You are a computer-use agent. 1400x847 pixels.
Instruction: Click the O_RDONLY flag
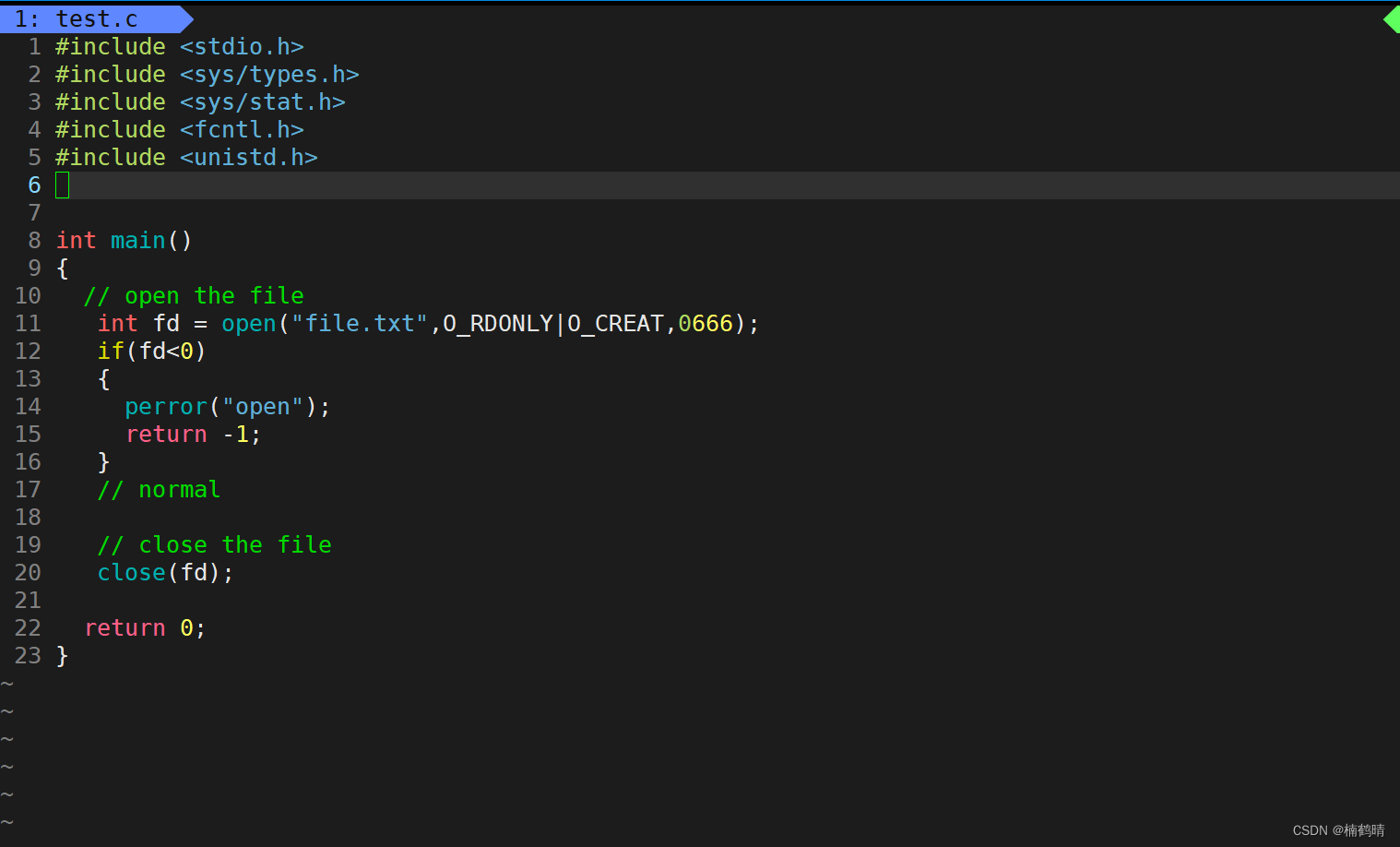click(x=498, y=324)
